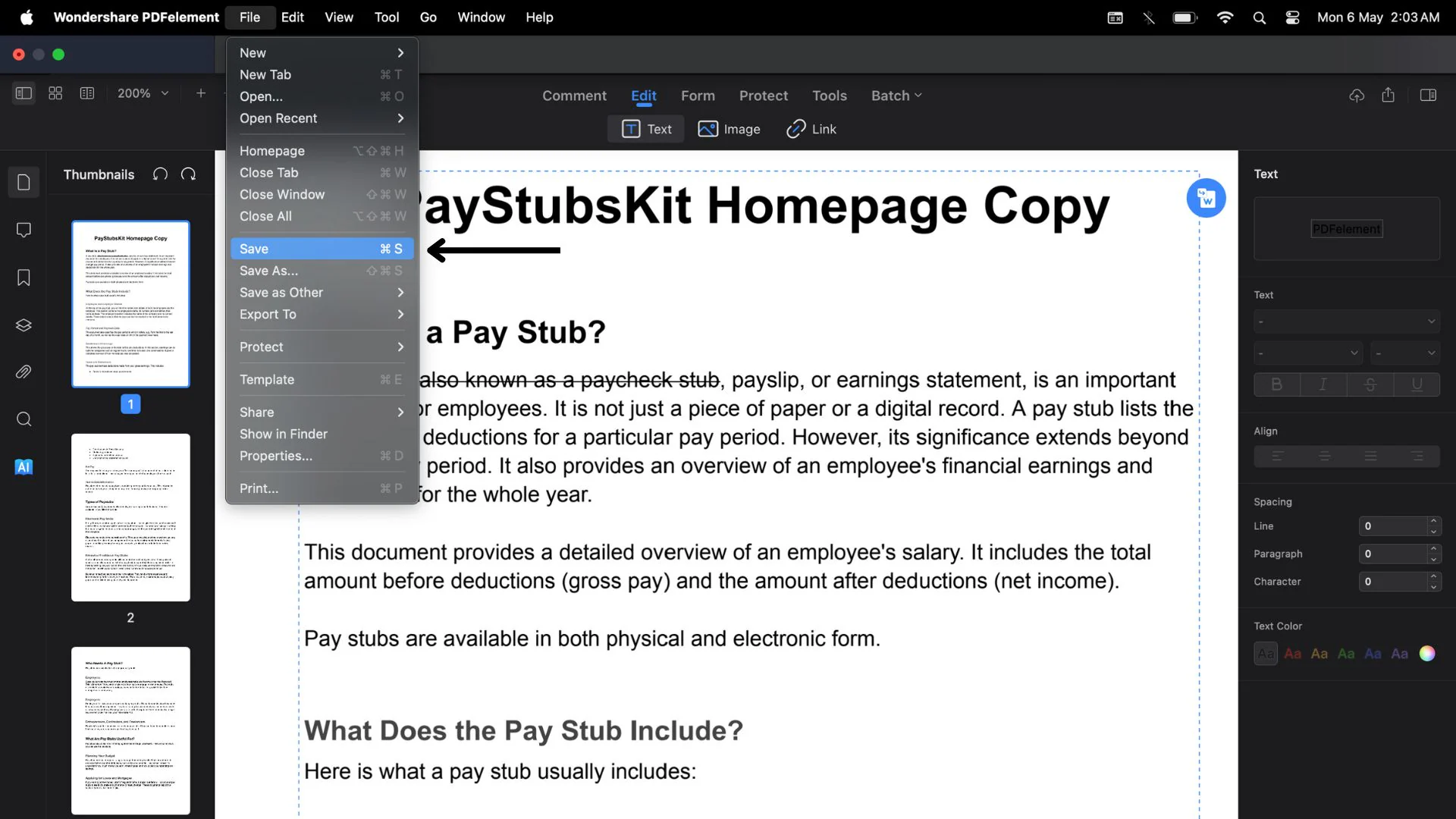1456x819 pixels.
Task: Expand the Export To submenu
Action: pyautogui.click(x=322, y=314)
